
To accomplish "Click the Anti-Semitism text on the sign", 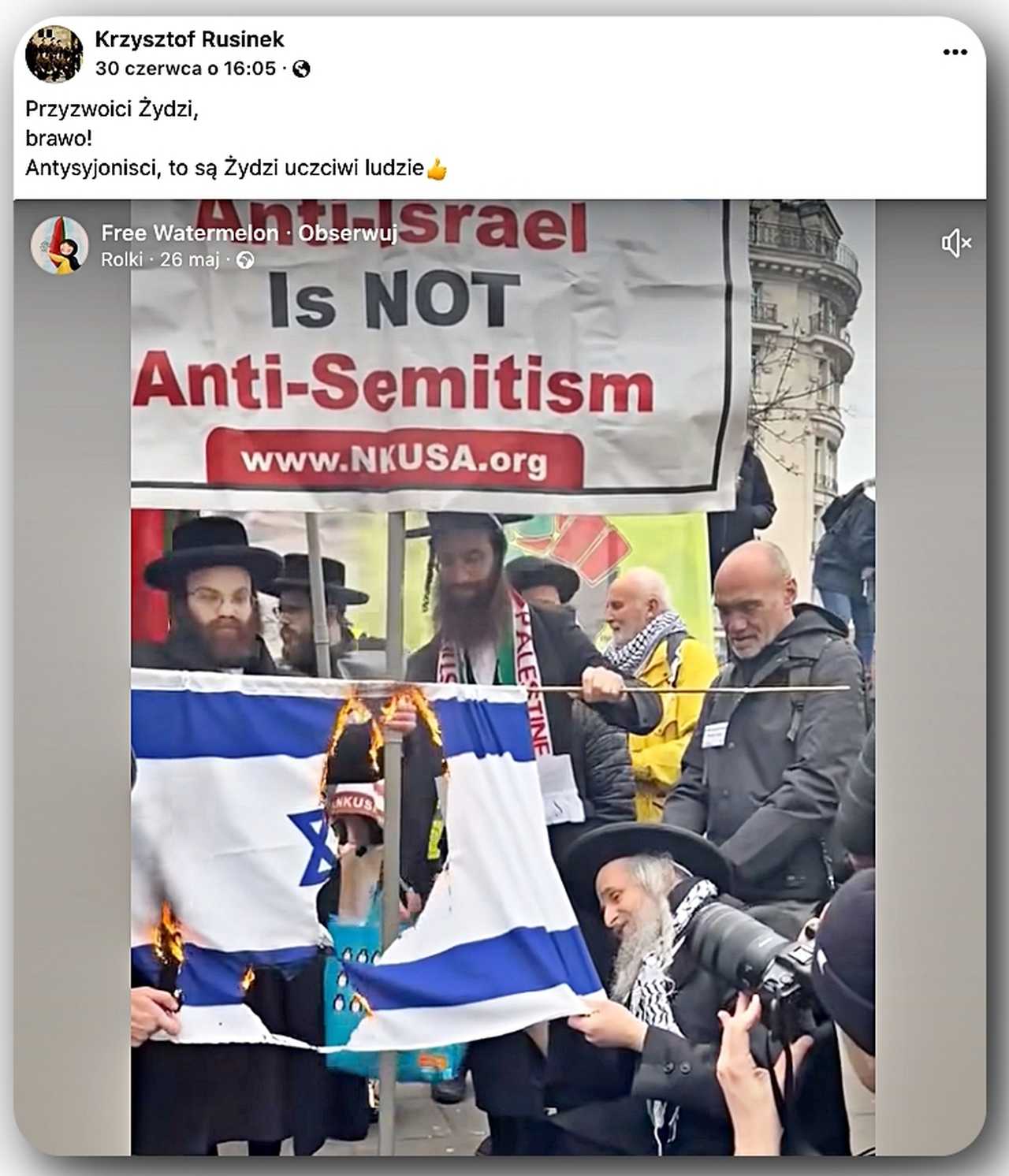I will (393, 384).
